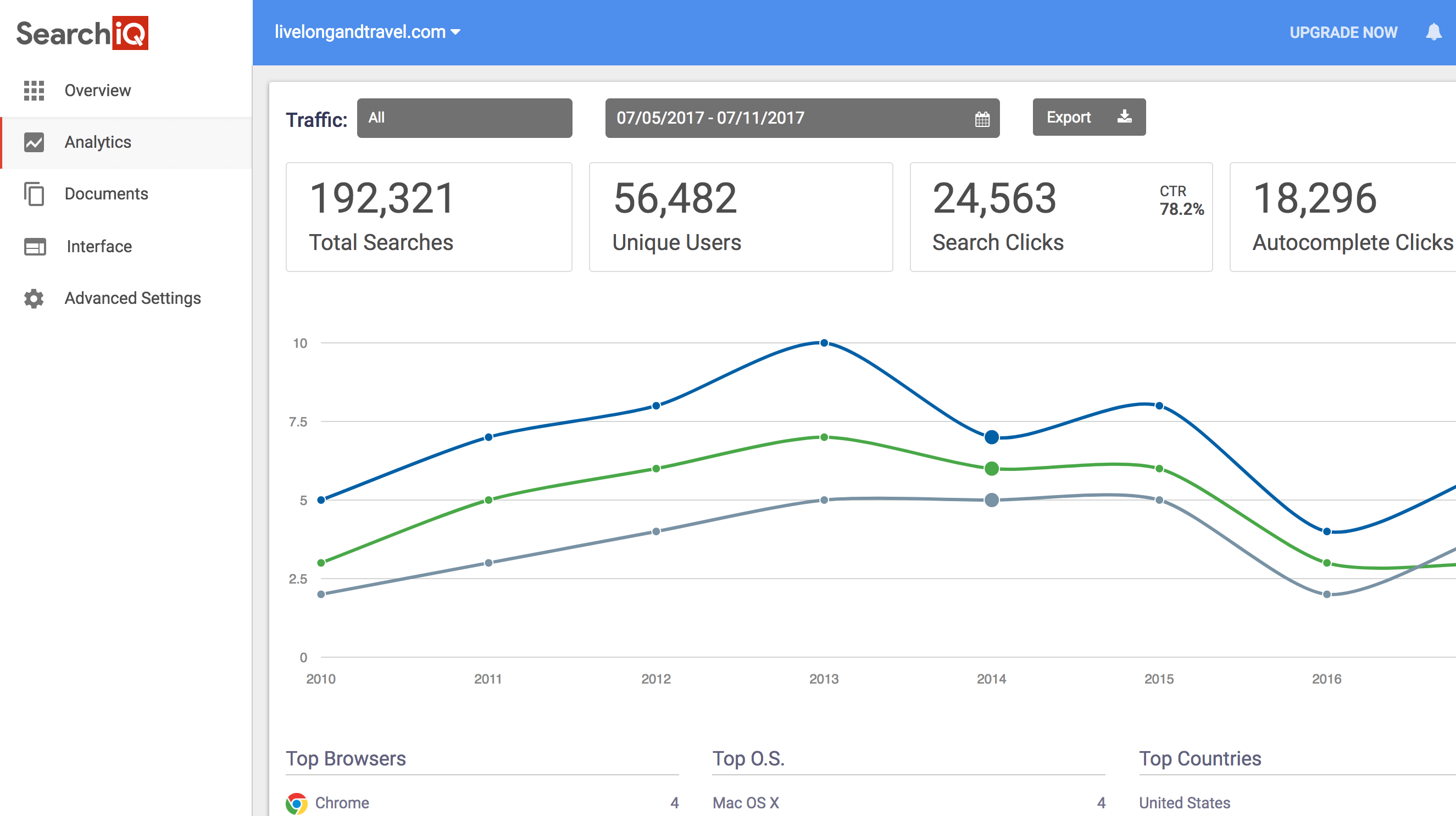Click the calendar icon in the date picker

(x=982, y=118)
